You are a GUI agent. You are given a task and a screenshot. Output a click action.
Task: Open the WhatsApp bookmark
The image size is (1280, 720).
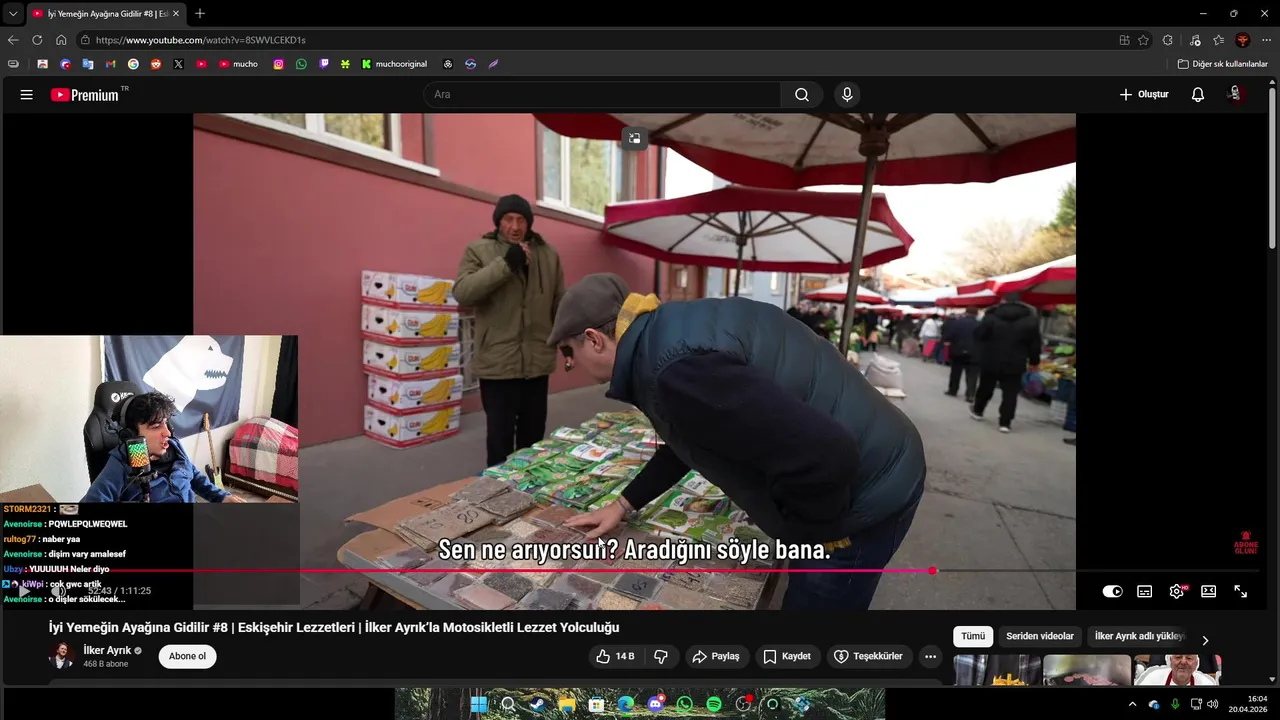(x=301, y=64)
